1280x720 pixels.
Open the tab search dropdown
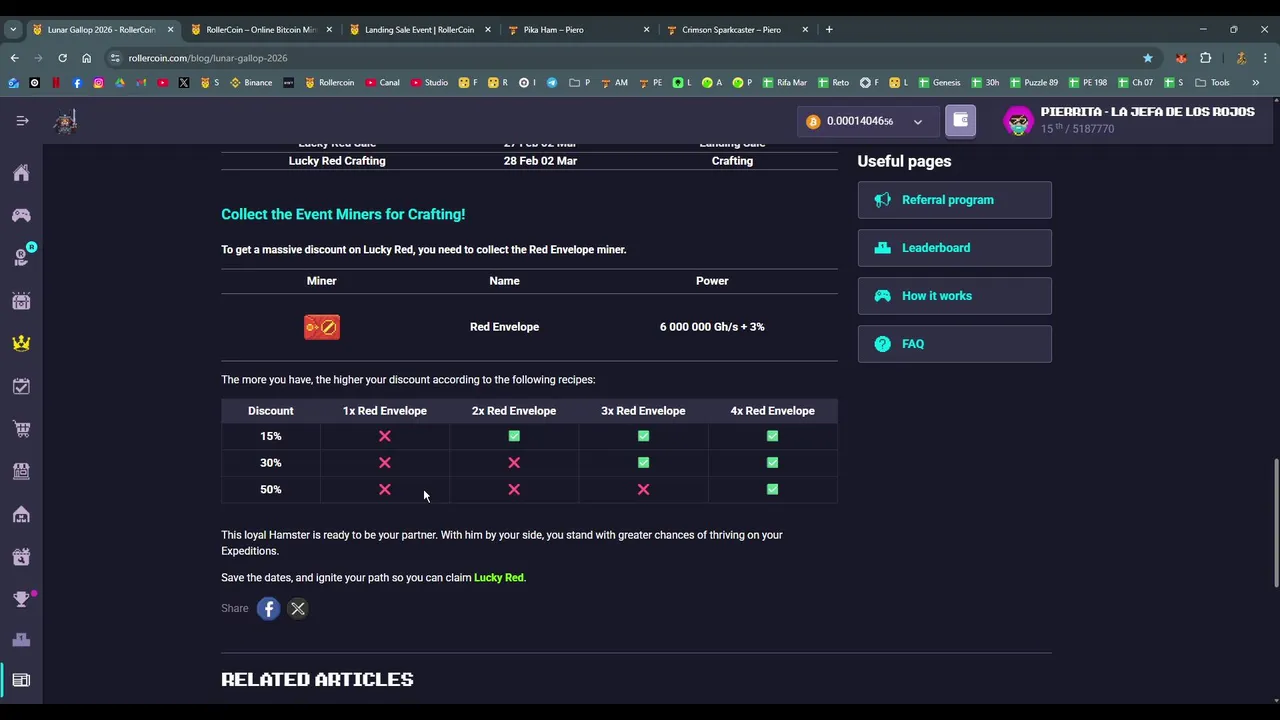click(13, 30)
